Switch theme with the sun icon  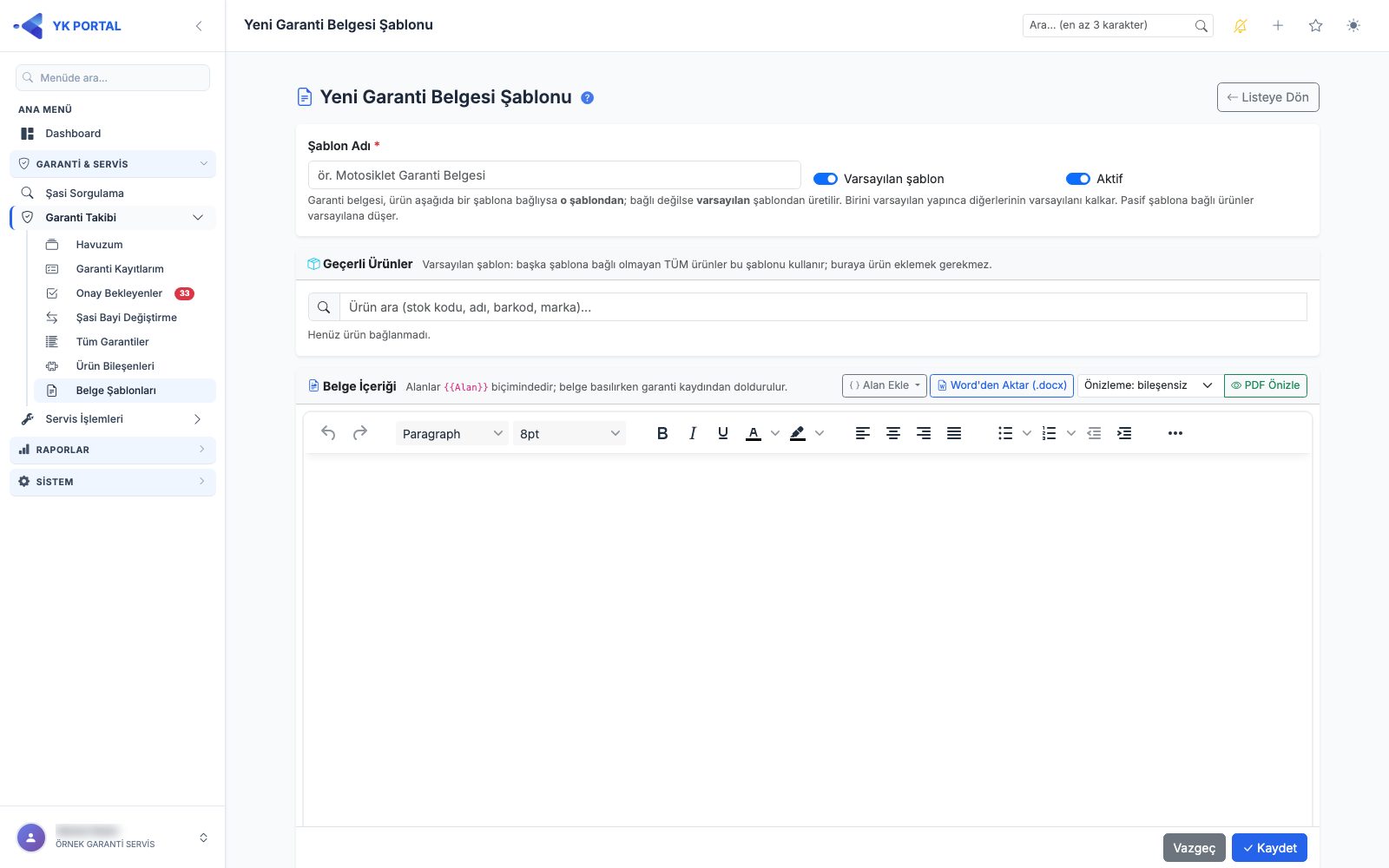(1353, 26)
